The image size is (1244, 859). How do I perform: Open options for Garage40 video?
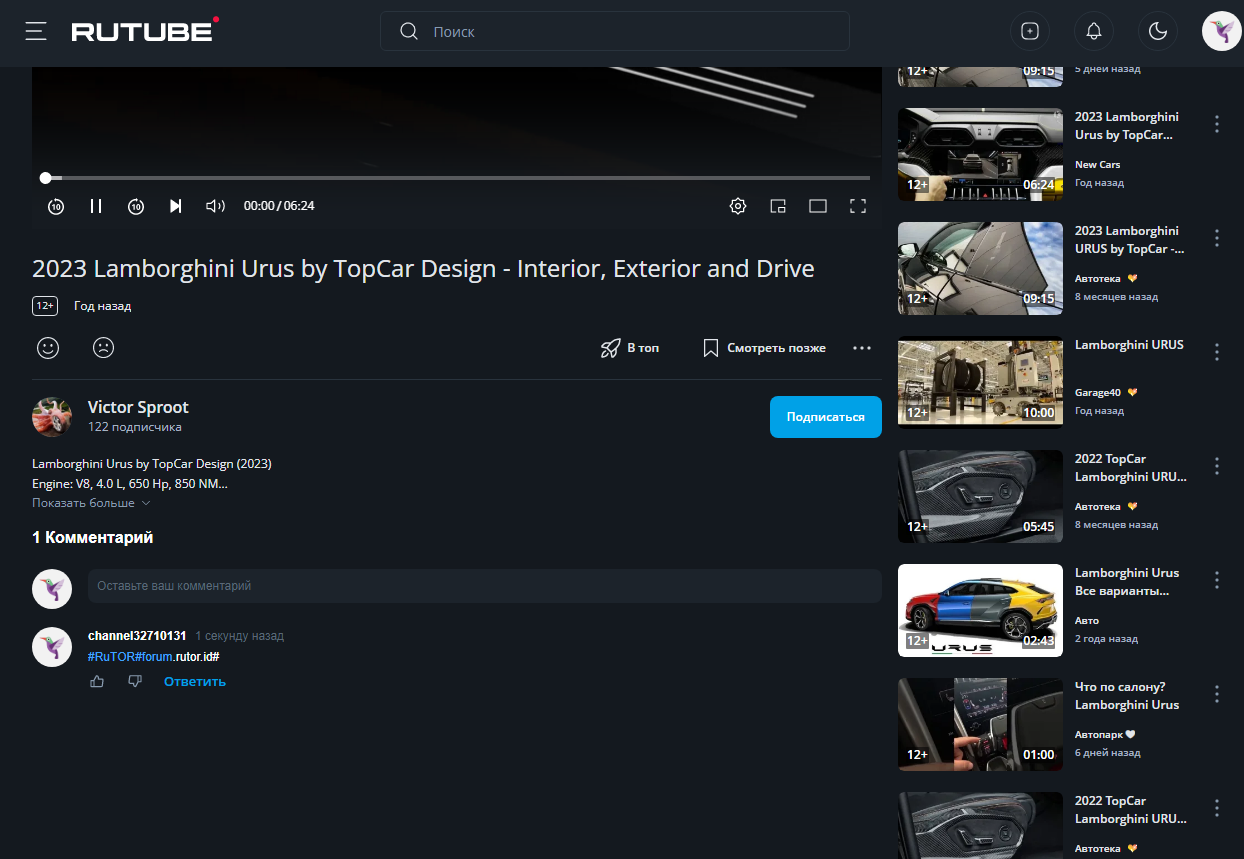tap(1217, 352)
